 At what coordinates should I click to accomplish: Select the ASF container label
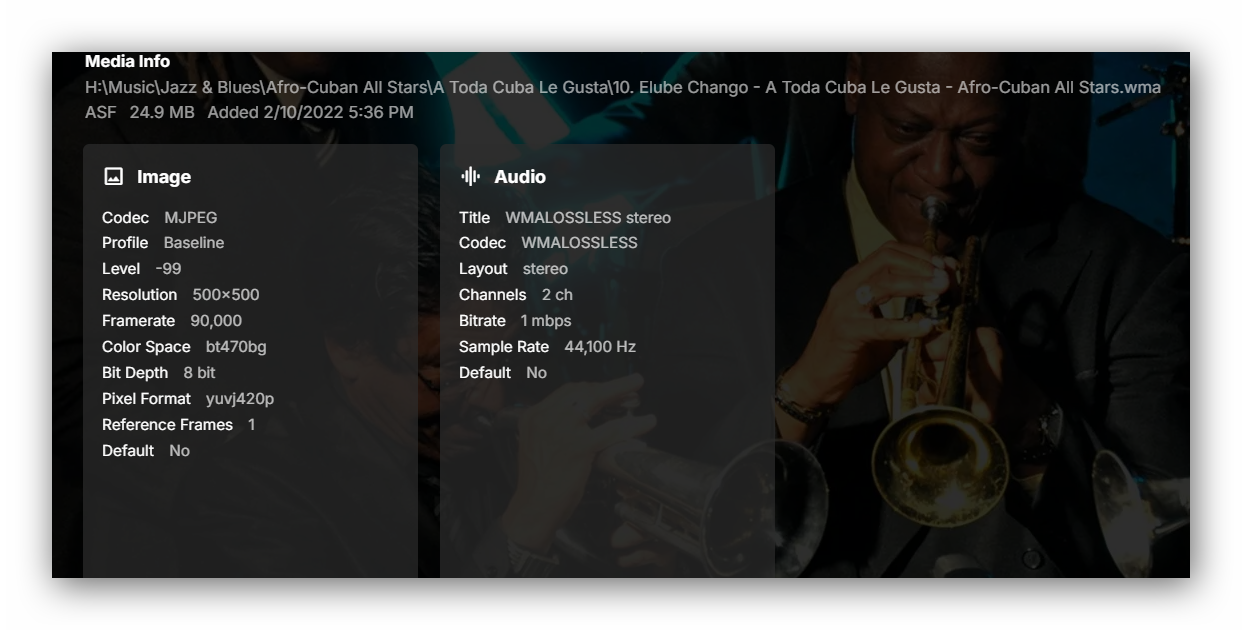101,112
